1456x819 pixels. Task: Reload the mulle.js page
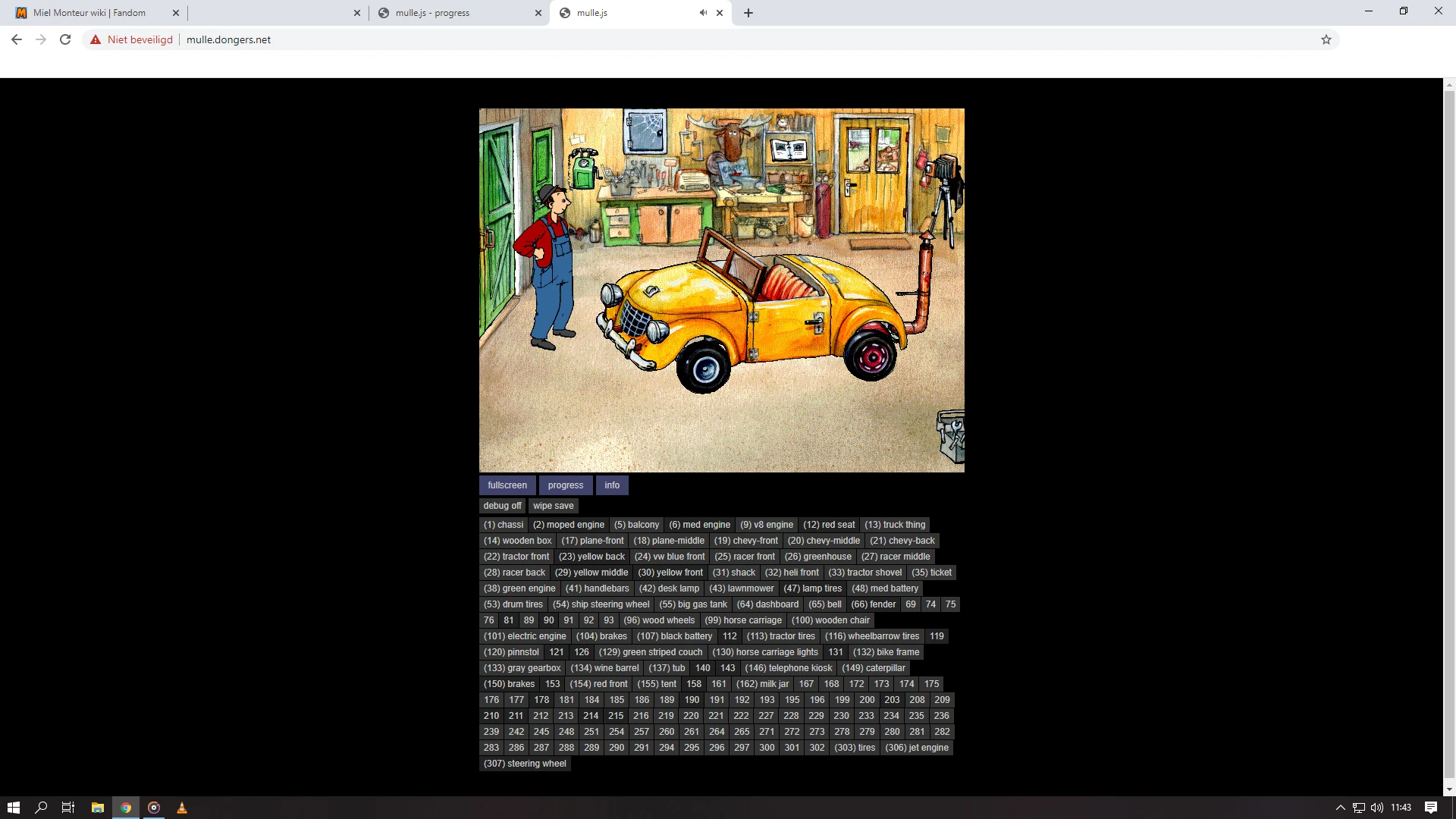[x=64, y=39]
